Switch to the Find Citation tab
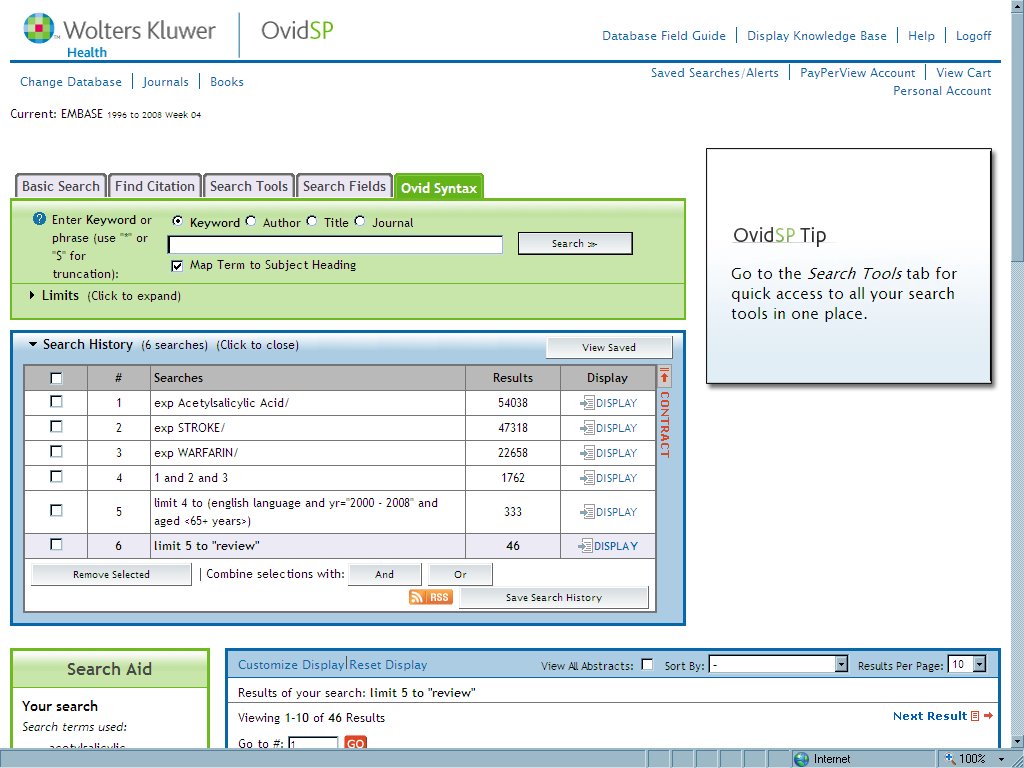Image resolution: width=1024 pixels, height=768 pixels. pyautogui.click(x=155, y=186)
